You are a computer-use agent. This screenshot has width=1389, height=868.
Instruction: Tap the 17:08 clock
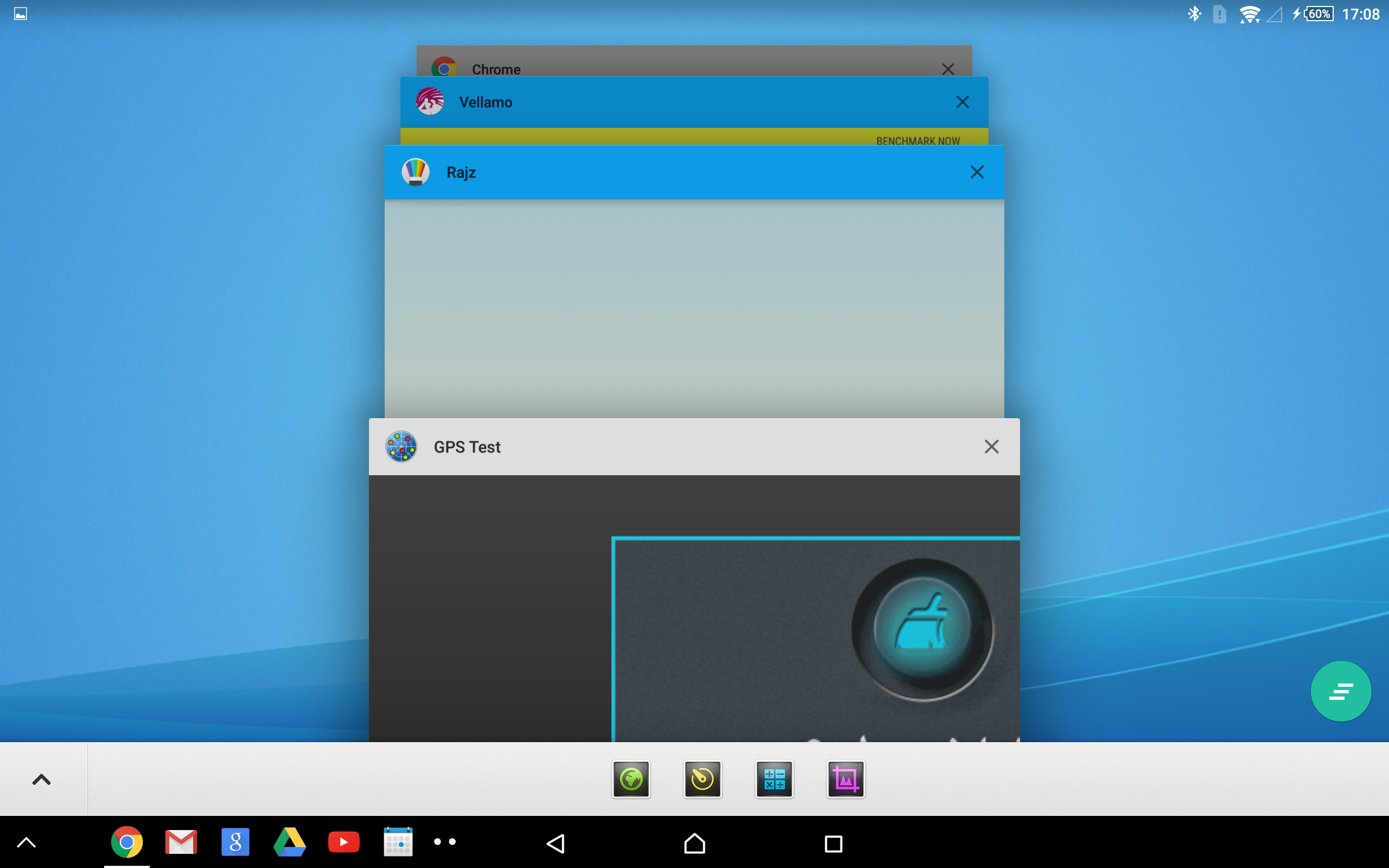point(1360,14)
